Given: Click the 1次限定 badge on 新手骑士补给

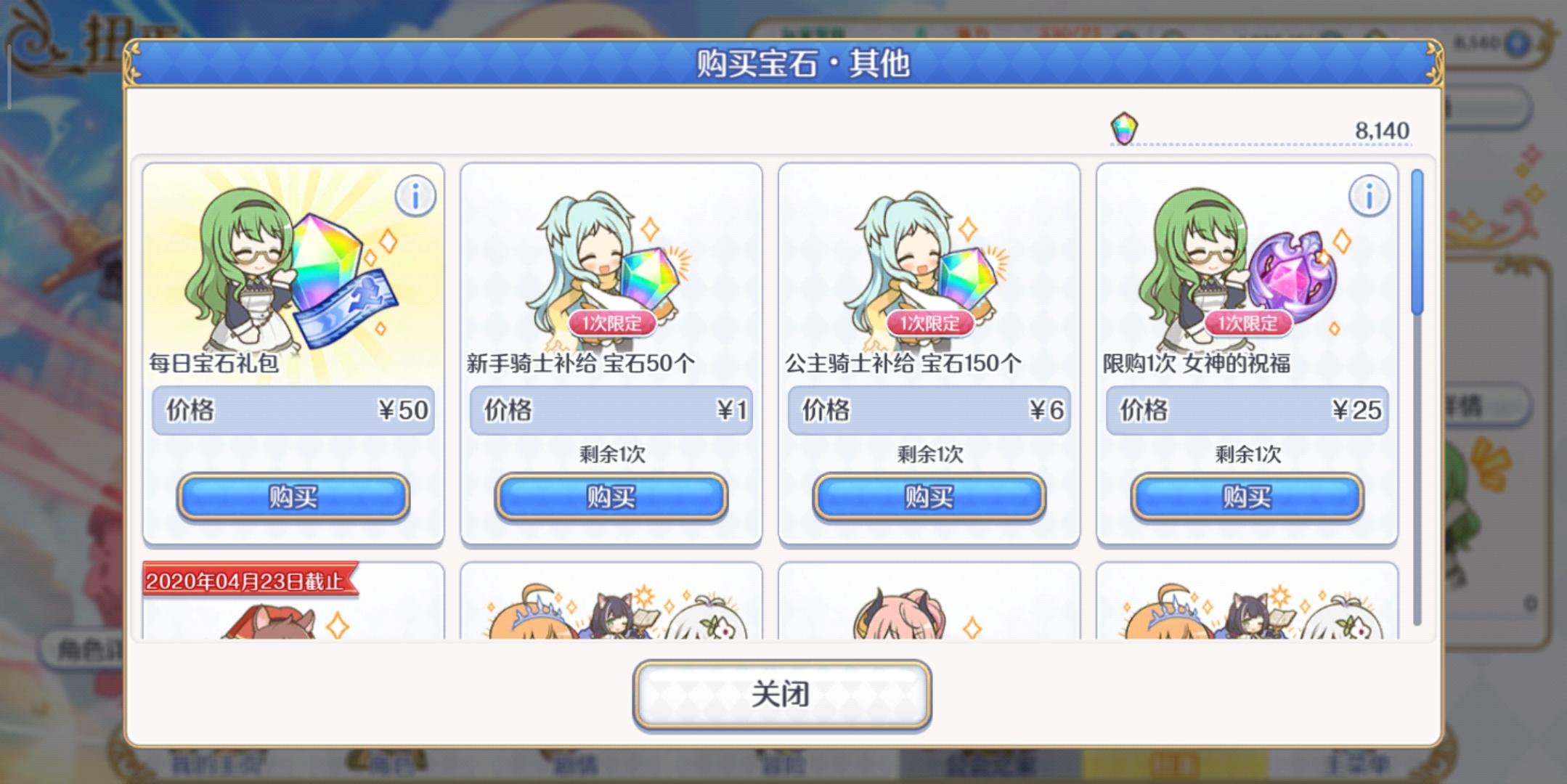Looking at the screenshot, I should coord(611,323).
